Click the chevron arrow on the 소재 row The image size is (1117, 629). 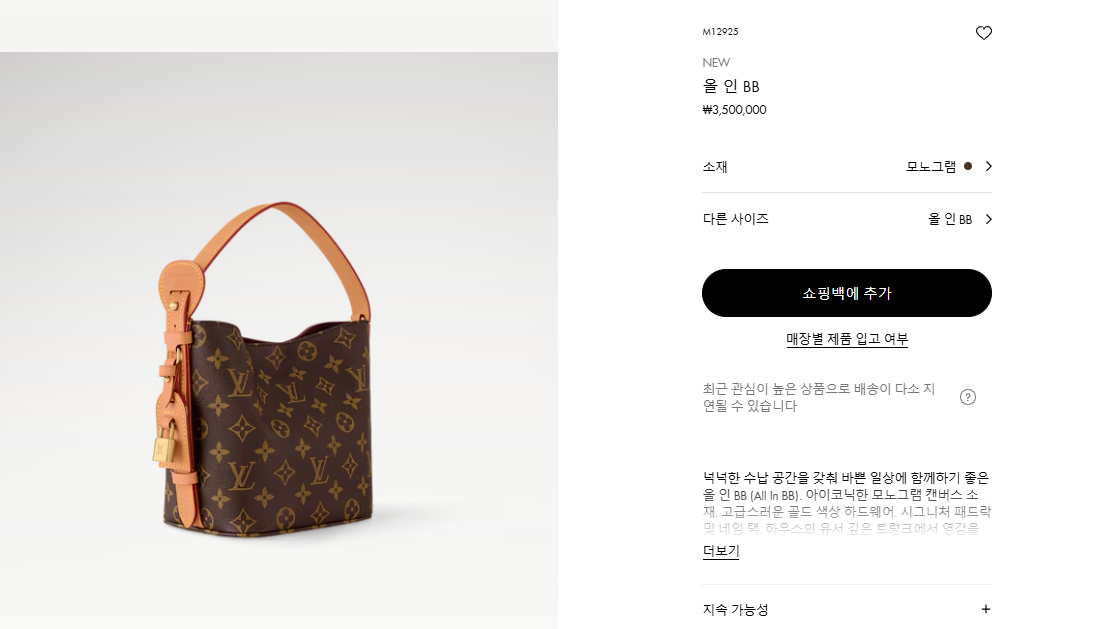pos(988,166)
